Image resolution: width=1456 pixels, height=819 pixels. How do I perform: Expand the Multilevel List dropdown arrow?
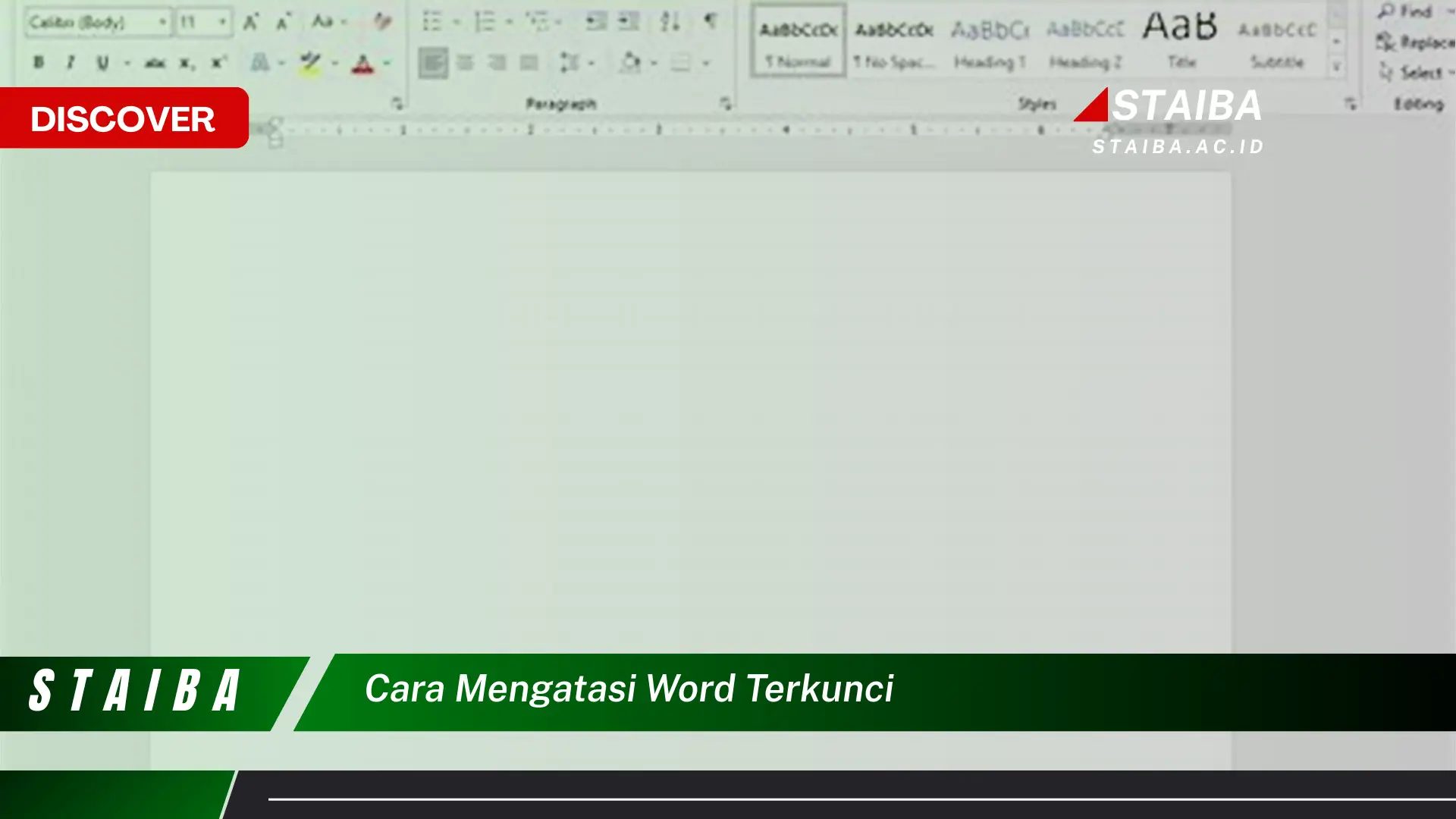click(x=559, y=22)
